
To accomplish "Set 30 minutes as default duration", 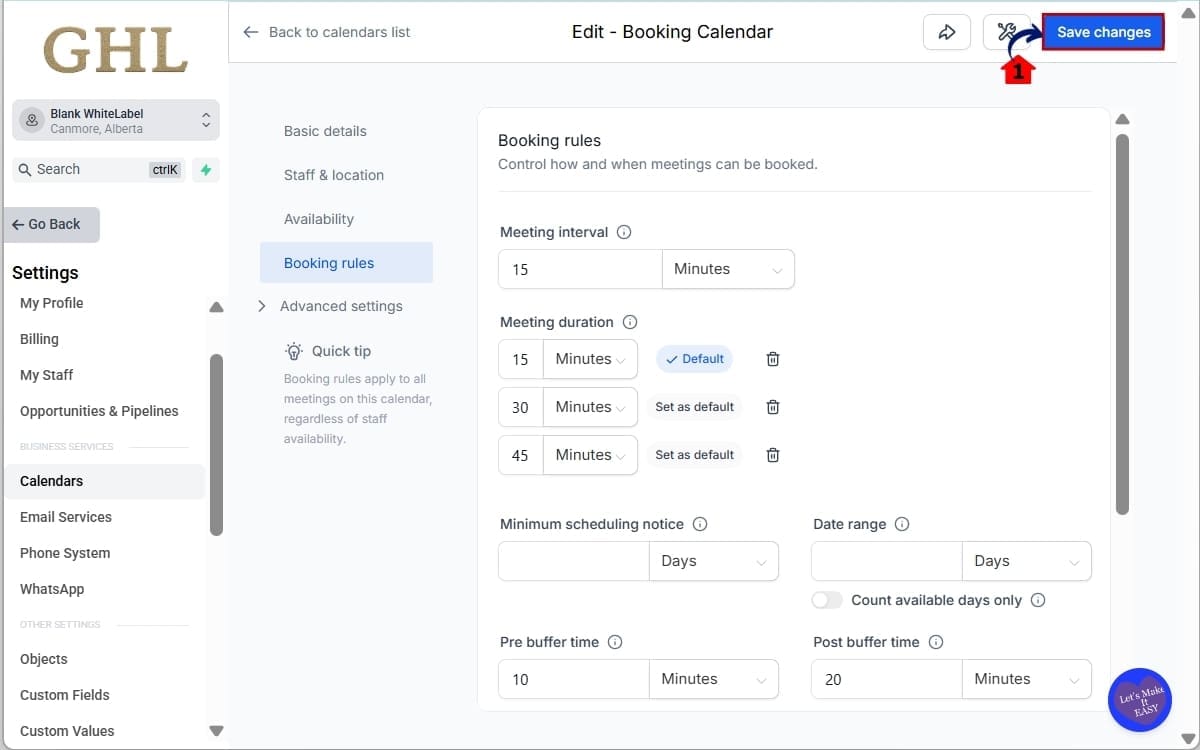I will (x=695, y=407).
